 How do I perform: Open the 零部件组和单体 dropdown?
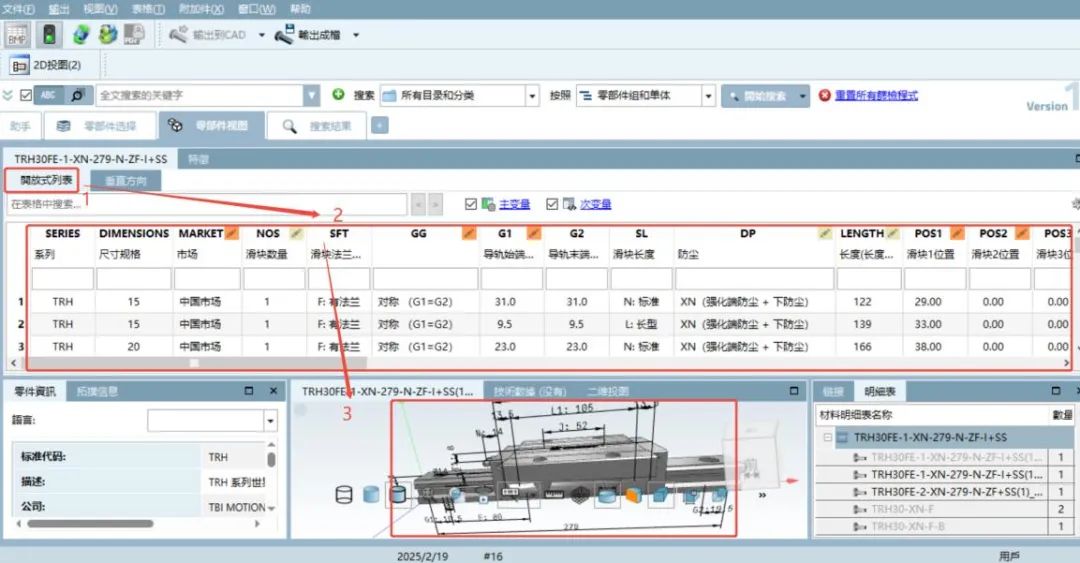[x=709, y=96]
